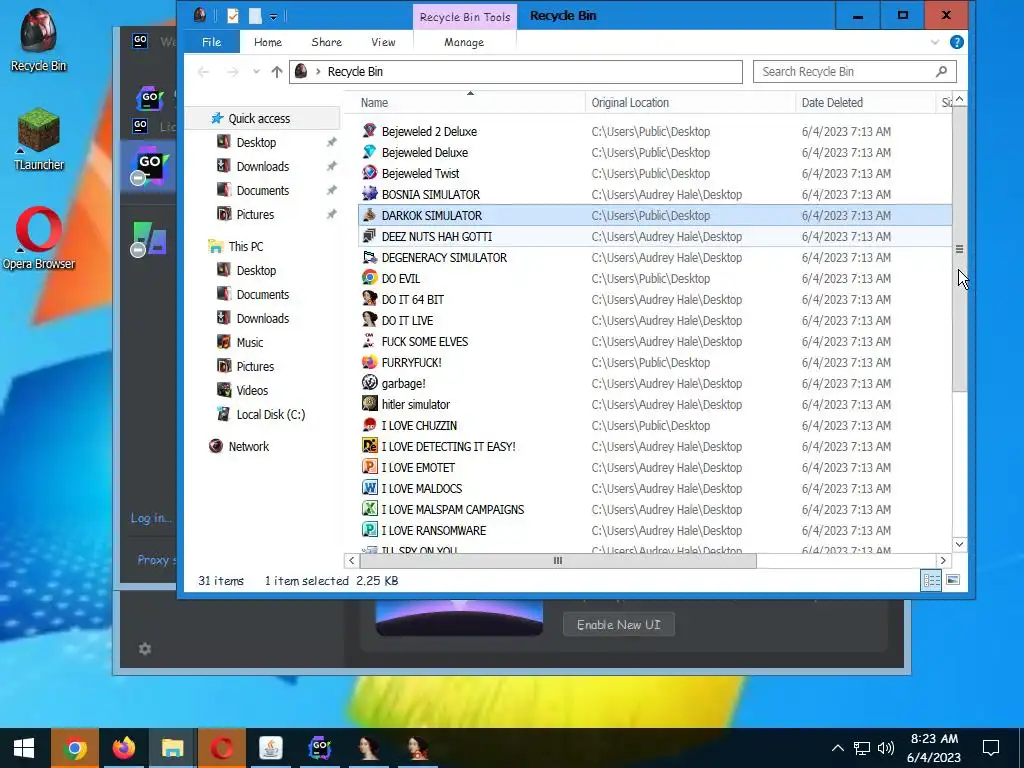Click the garbage! file icon
This screenshot has height=768, width=1024.
(x=370, y=383)
